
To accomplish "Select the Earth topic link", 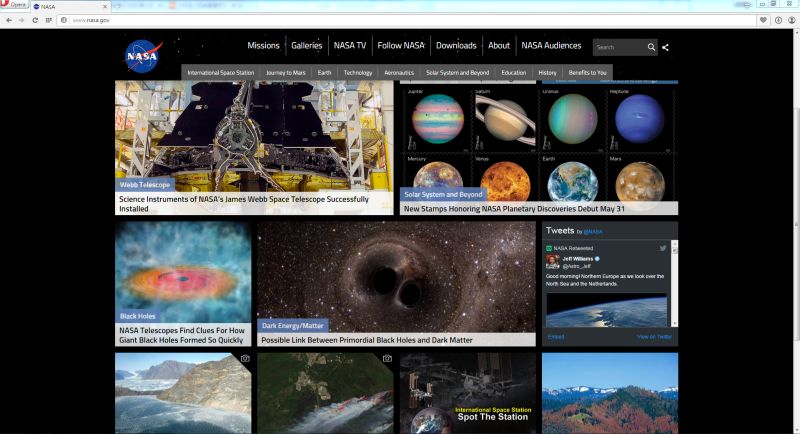I will [x=324, y=72].
